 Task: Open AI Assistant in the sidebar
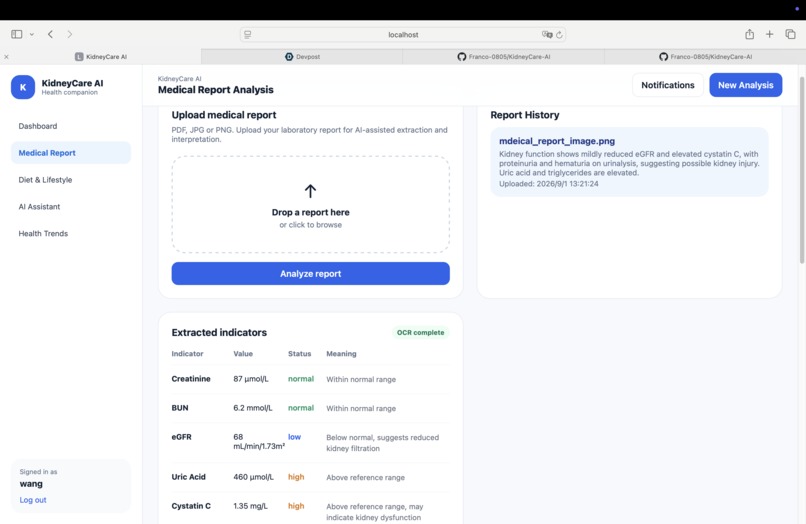coord(71,206)
